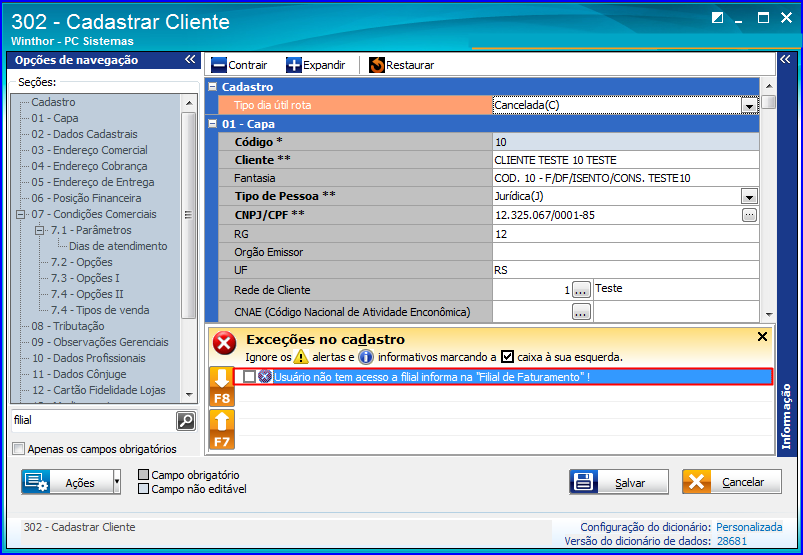803x555 pixels.
Task: Collapse the 01 - Capa section header
Action: [213, 124]
